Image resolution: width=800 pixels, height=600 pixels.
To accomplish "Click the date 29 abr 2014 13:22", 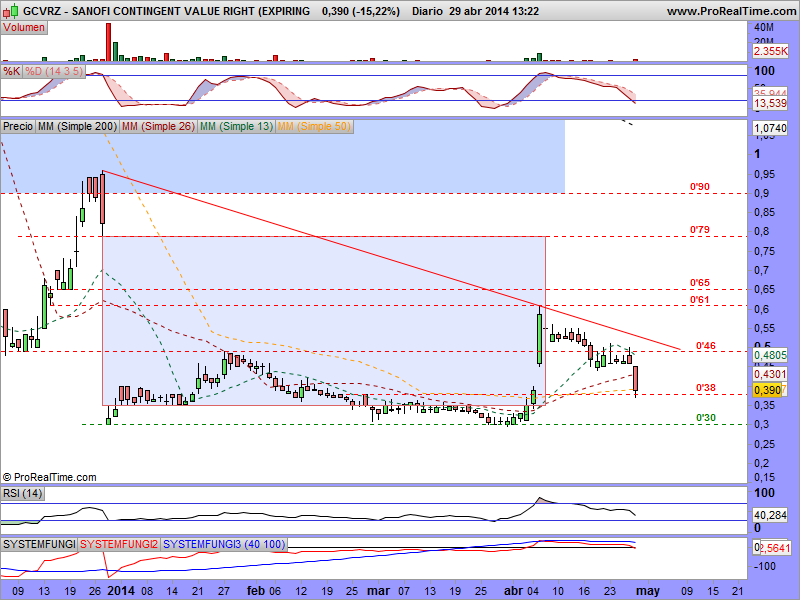I will (494, 11).
